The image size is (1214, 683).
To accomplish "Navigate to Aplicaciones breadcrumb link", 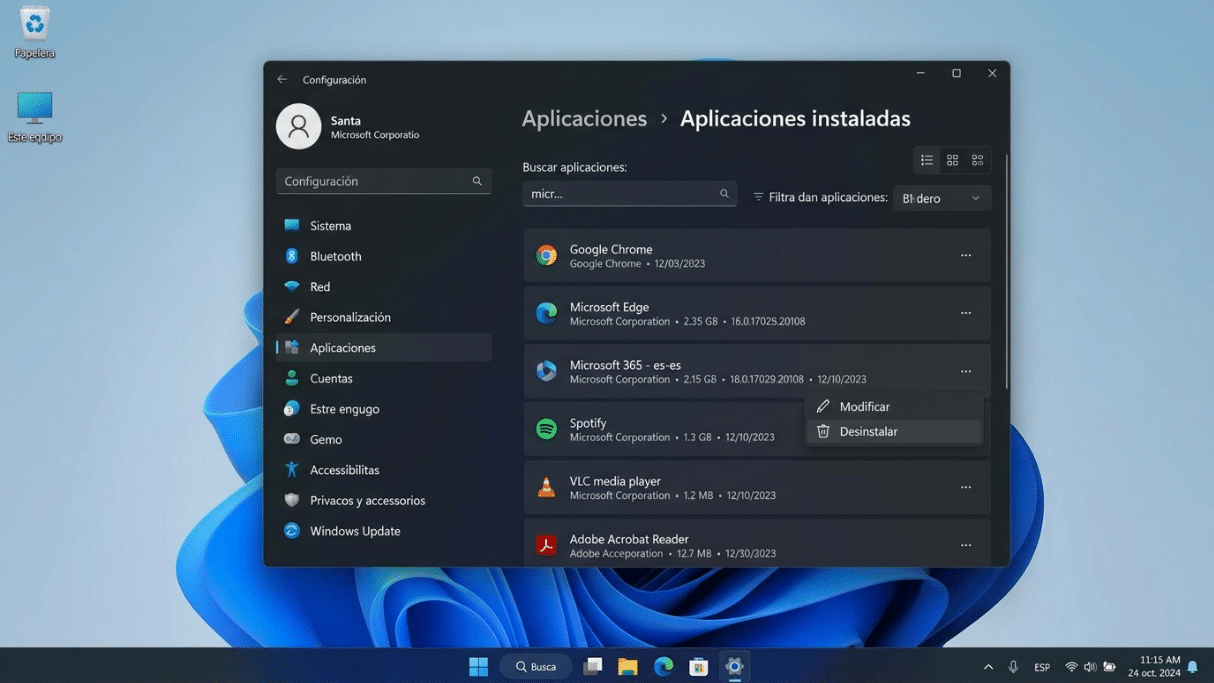I will pos(584,118).
